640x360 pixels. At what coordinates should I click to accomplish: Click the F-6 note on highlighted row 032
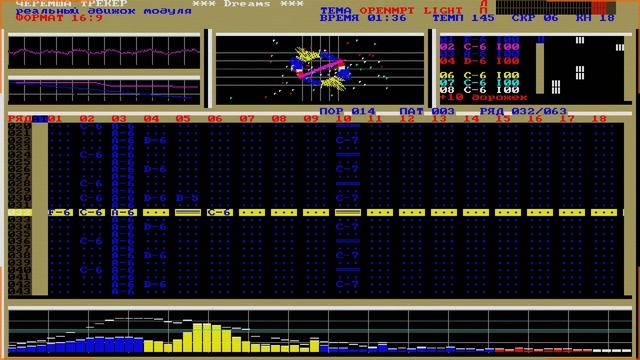[x=60, y=213]
